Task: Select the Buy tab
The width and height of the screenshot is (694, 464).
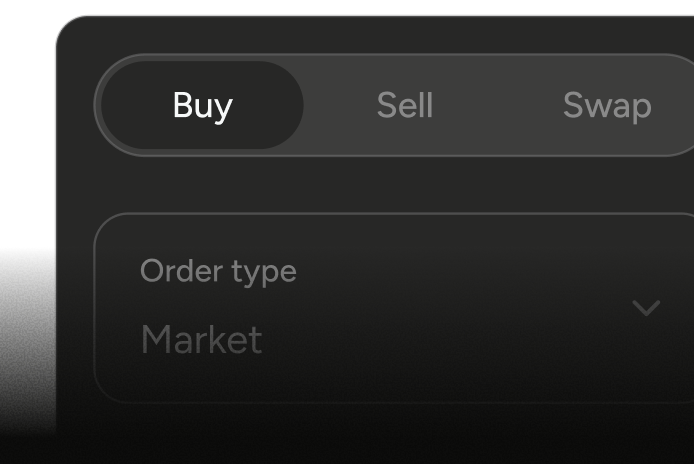Action: tap(202, 105)
